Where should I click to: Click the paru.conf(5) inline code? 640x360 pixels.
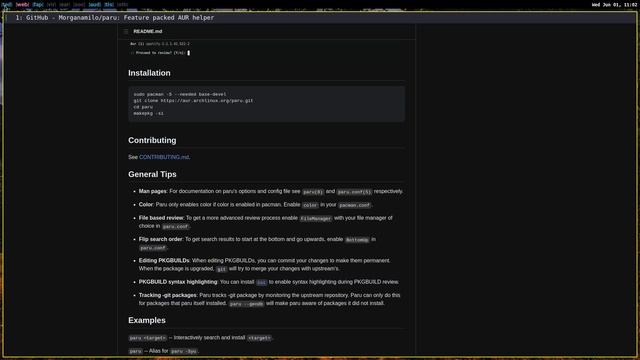(x=354, y=192)
